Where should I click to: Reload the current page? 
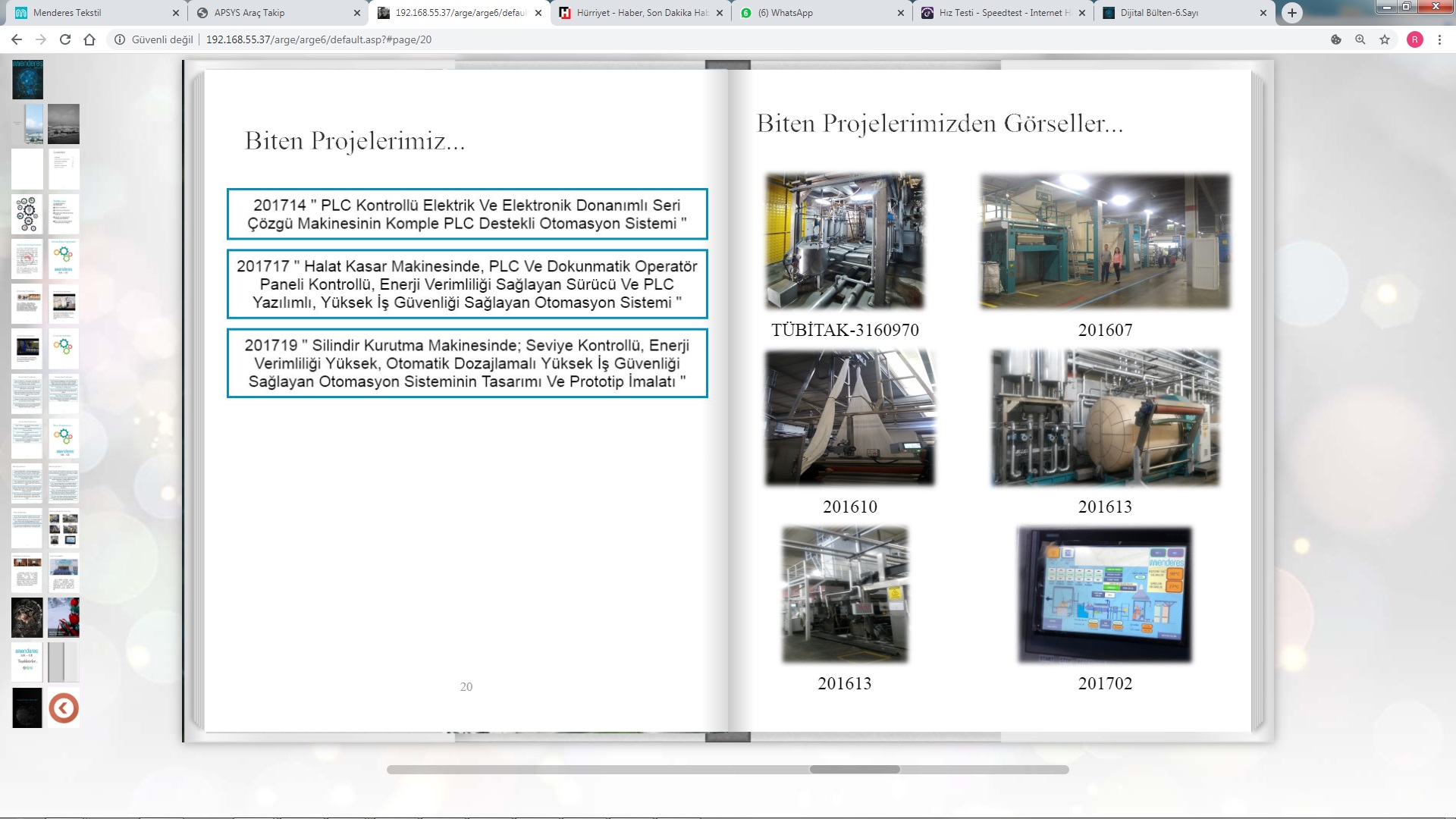65,39
